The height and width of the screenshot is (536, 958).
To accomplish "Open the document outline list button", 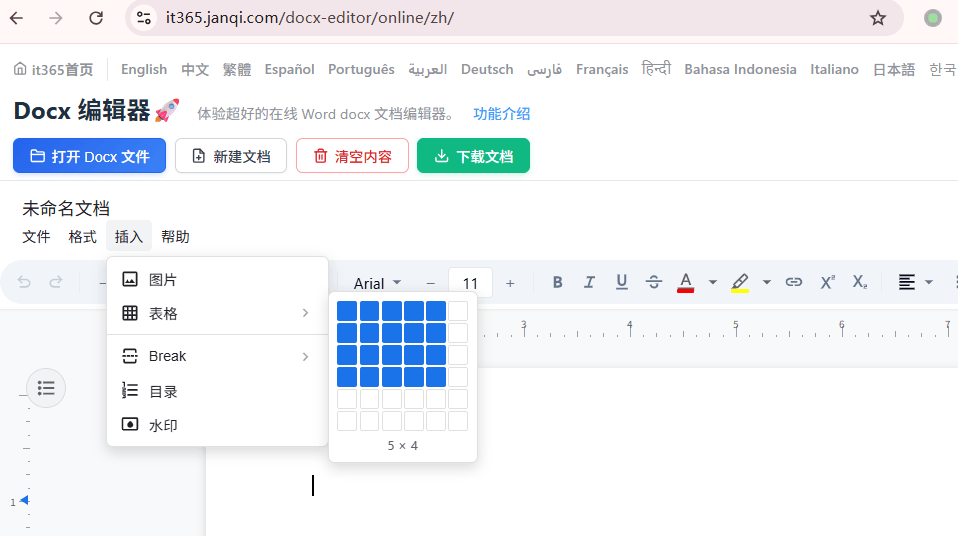I will pyautogui.click(x=46, y=388).
